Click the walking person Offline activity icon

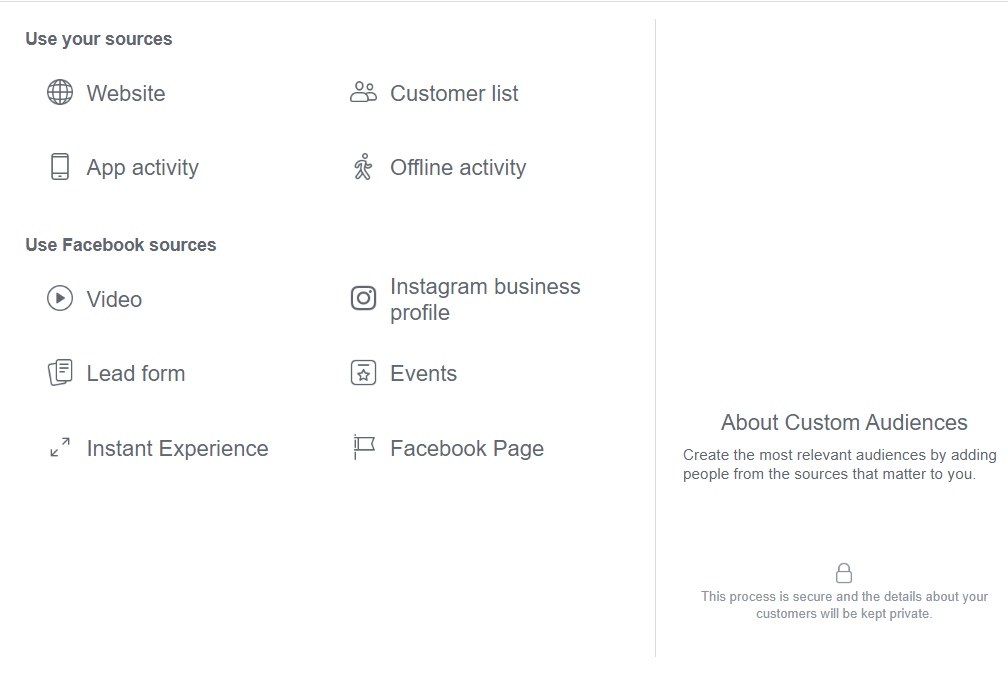(363, 166)
